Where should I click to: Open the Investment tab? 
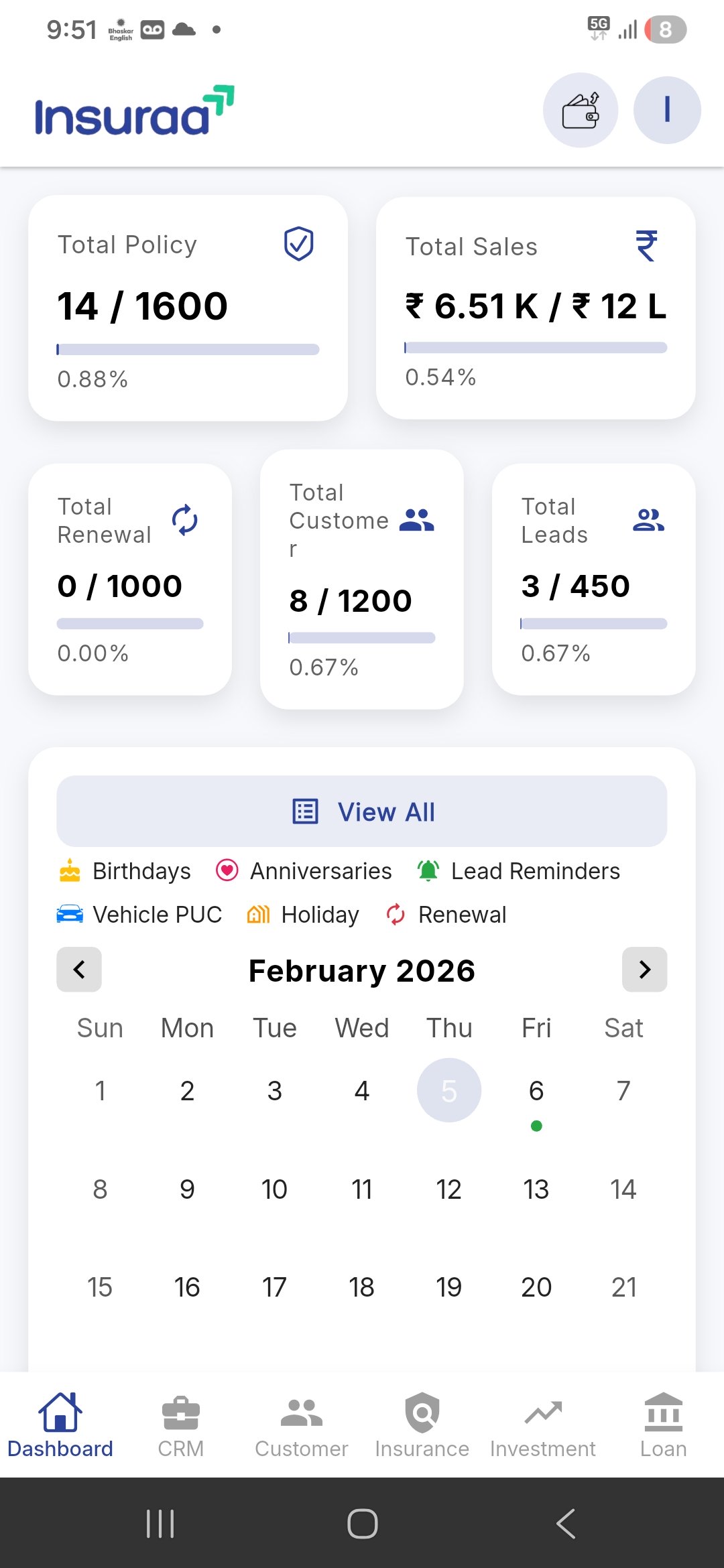tap(543, 1425)
